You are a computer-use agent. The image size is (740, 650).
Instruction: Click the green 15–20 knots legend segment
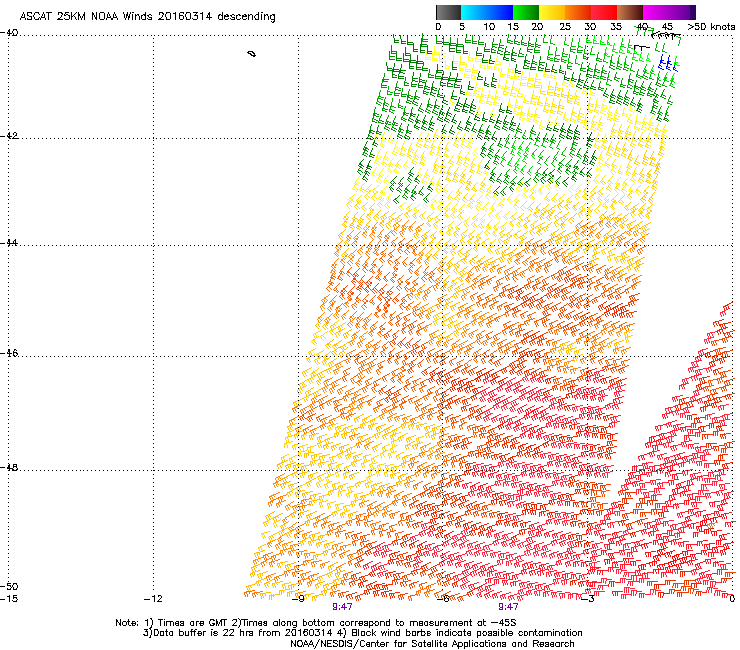526,12
